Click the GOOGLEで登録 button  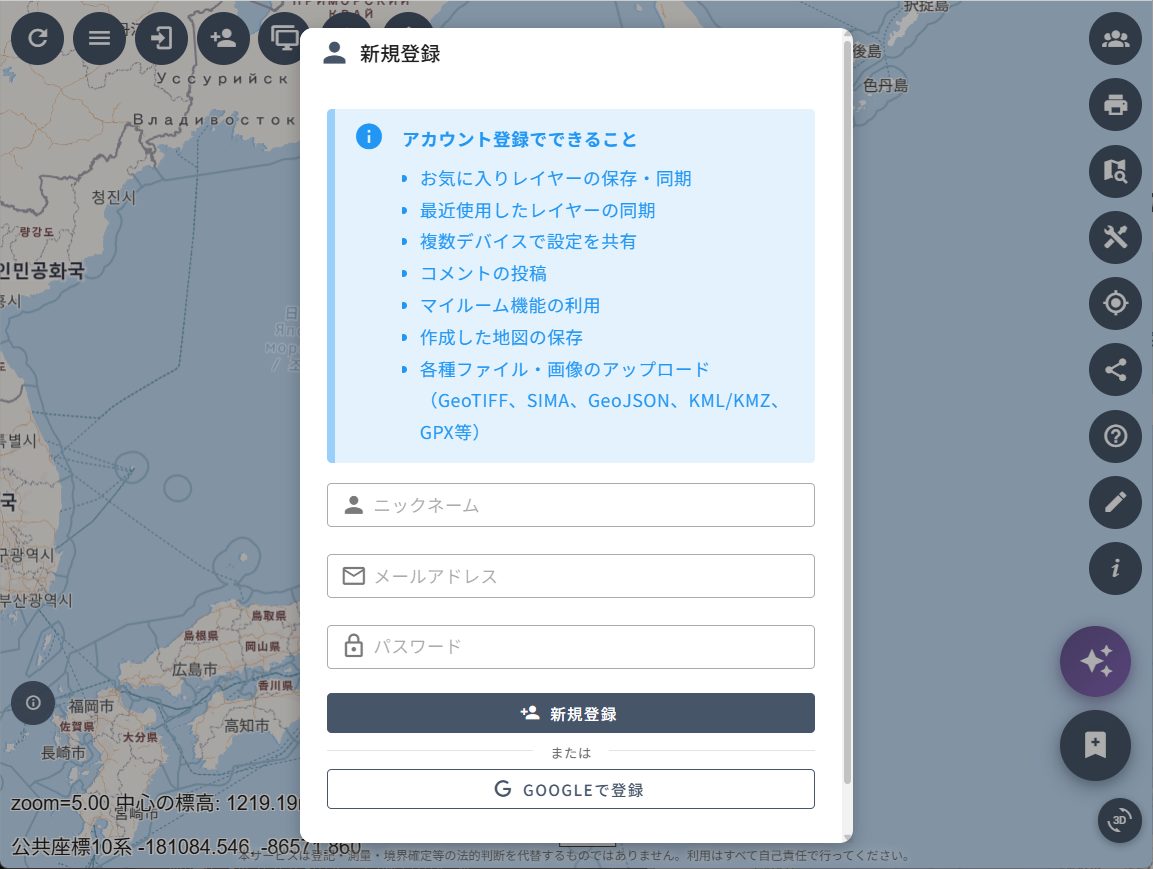(x=570, y=789)
